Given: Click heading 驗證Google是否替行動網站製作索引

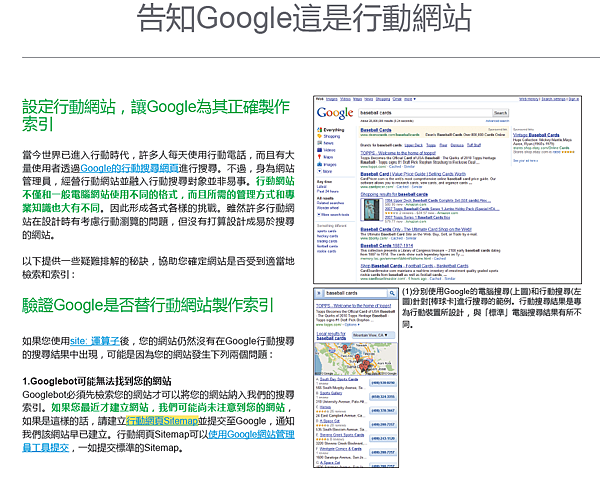Looking at the screenshot, I should coord(148,305).
